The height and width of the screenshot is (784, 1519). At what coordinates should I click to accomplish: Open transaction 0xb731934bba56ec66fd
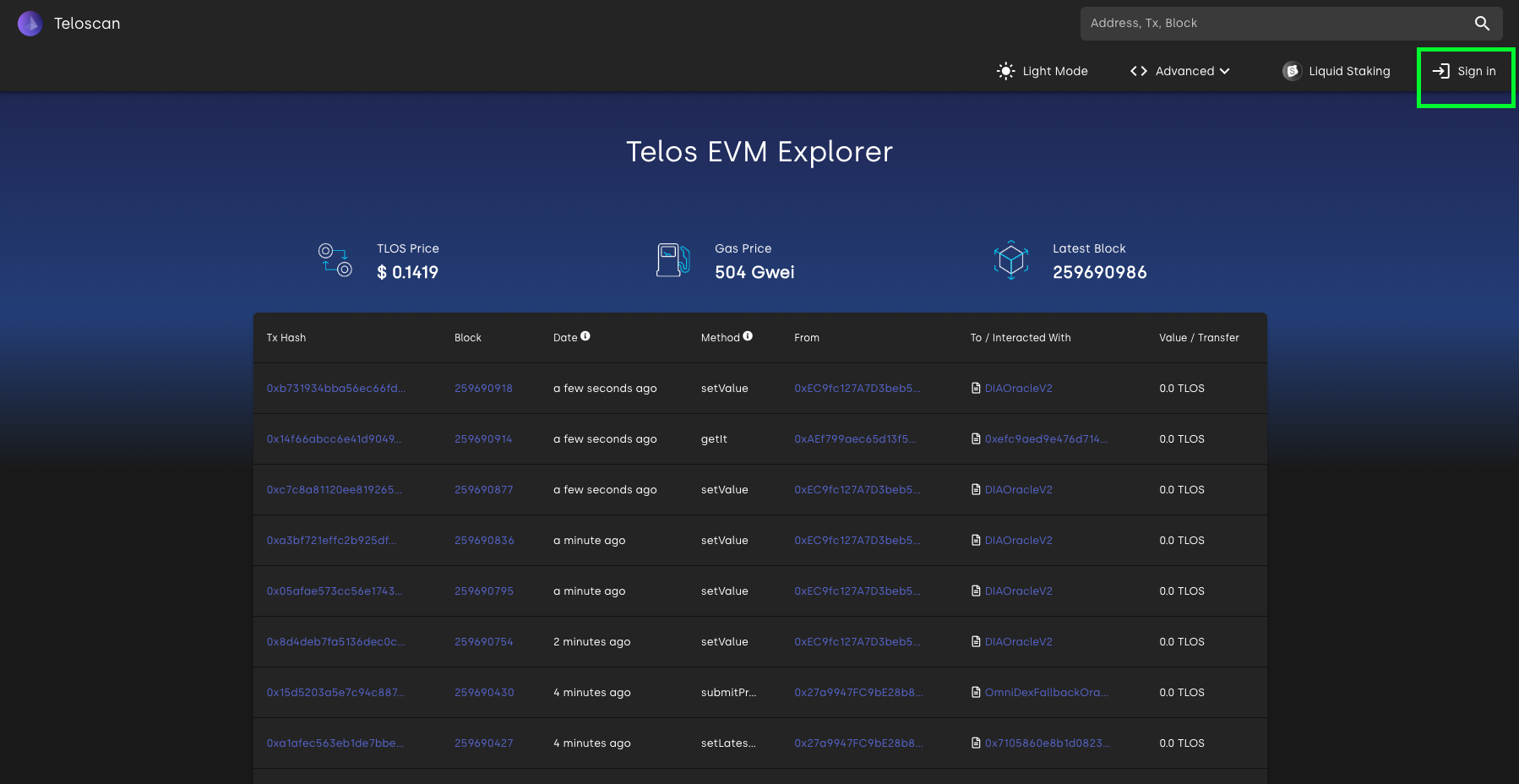tap(335, 389)
